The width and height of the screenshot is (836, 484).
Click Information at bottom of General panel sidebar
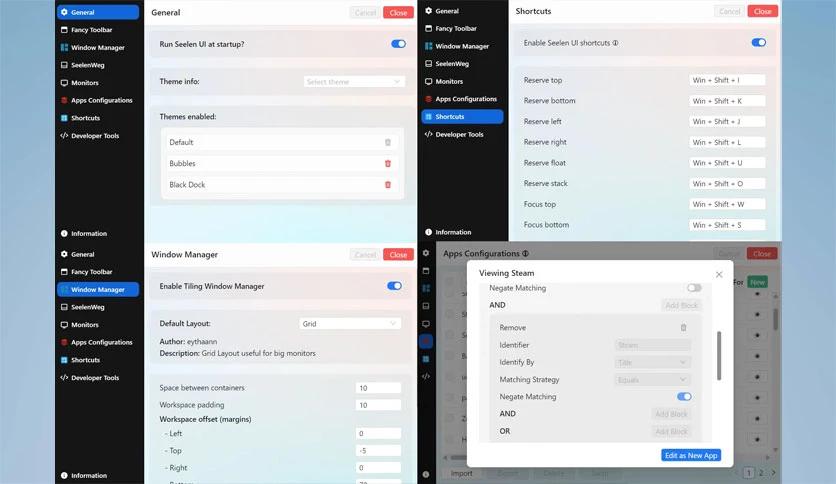98,233
